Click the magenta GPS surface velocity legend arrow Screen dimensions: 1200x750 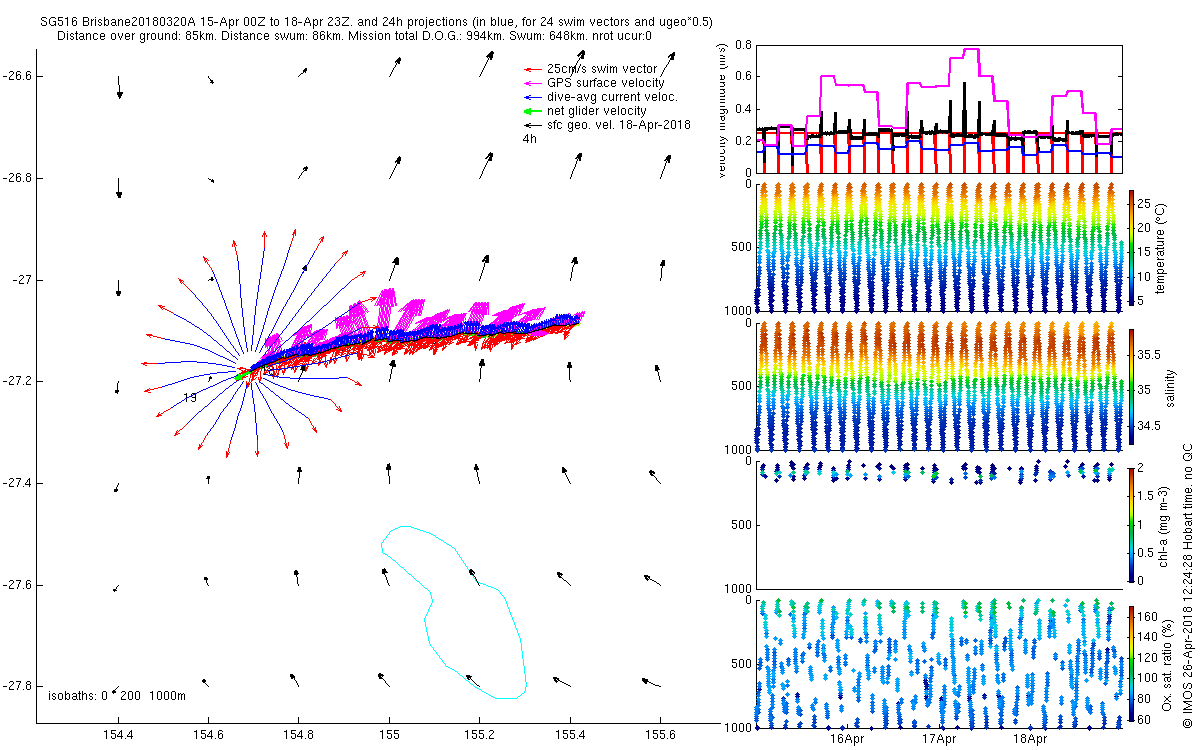[x=535, y=82]
